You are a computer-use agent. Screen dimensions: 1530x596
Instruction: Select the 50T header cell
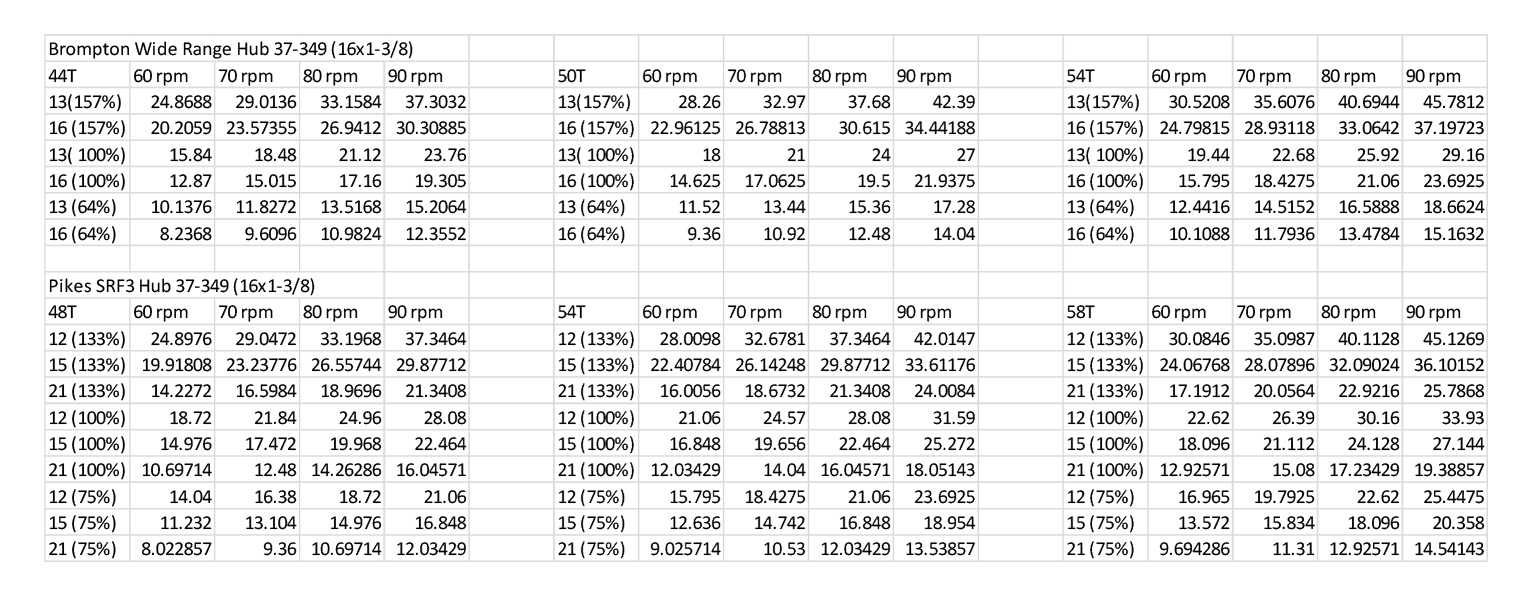click(x=596, y=76)
